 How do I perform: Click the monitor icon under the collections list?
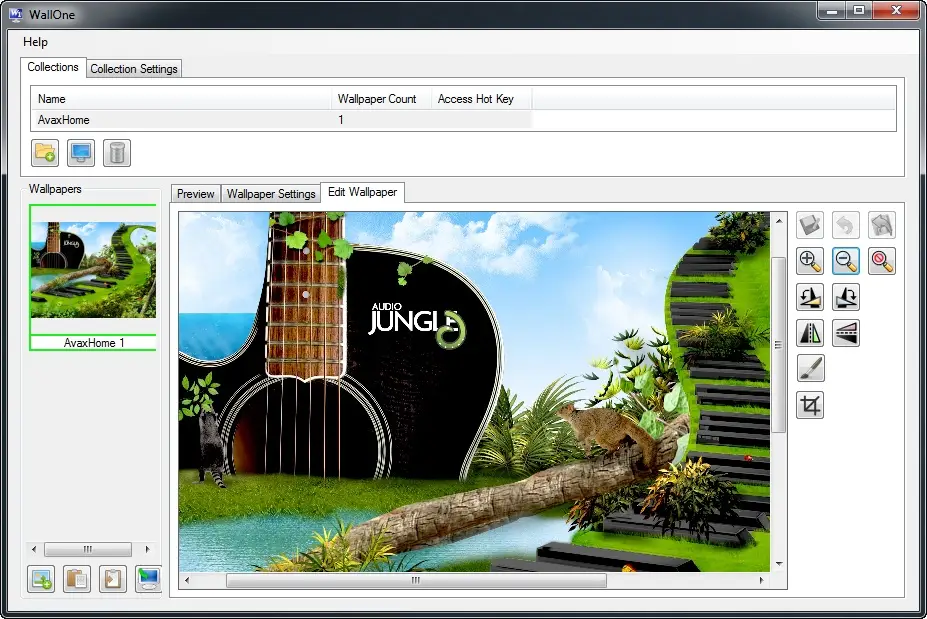[81, 153]
